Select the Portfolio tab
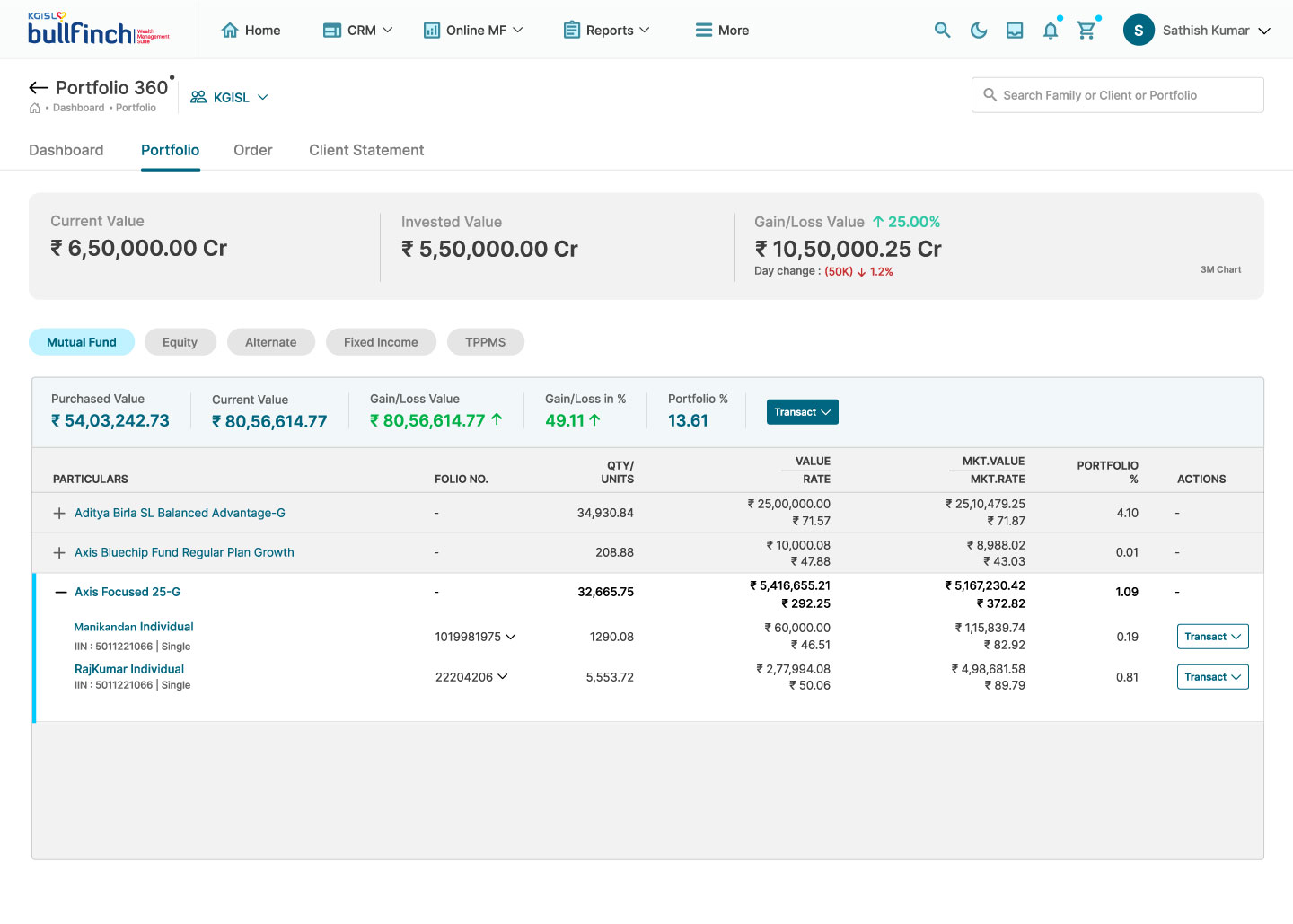The height and width of the screenshot is (924, 1293). click(x=170, y=150)
